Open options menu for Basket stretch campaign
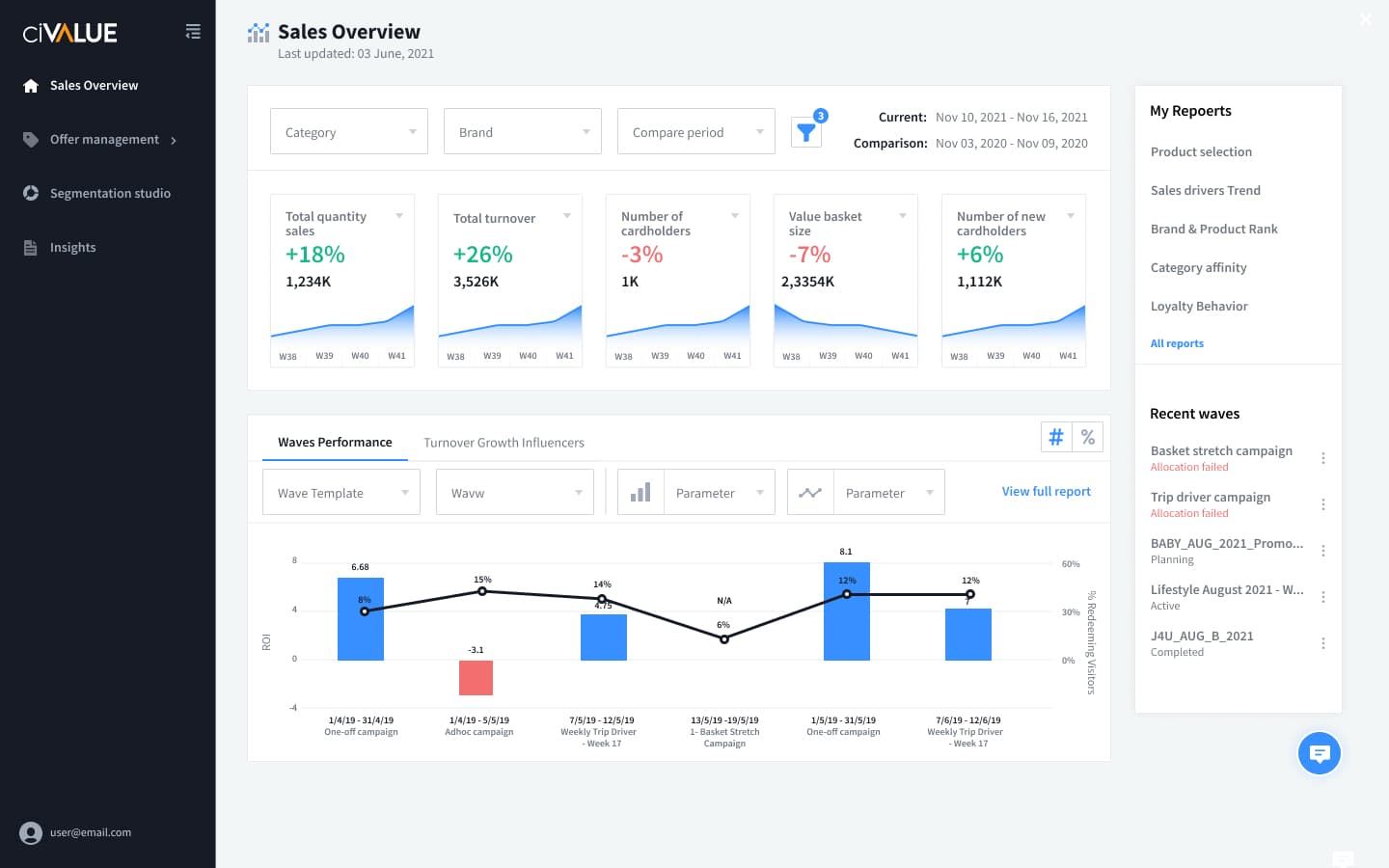Viewport: 1389px width, 868px height. [1322, 458]
